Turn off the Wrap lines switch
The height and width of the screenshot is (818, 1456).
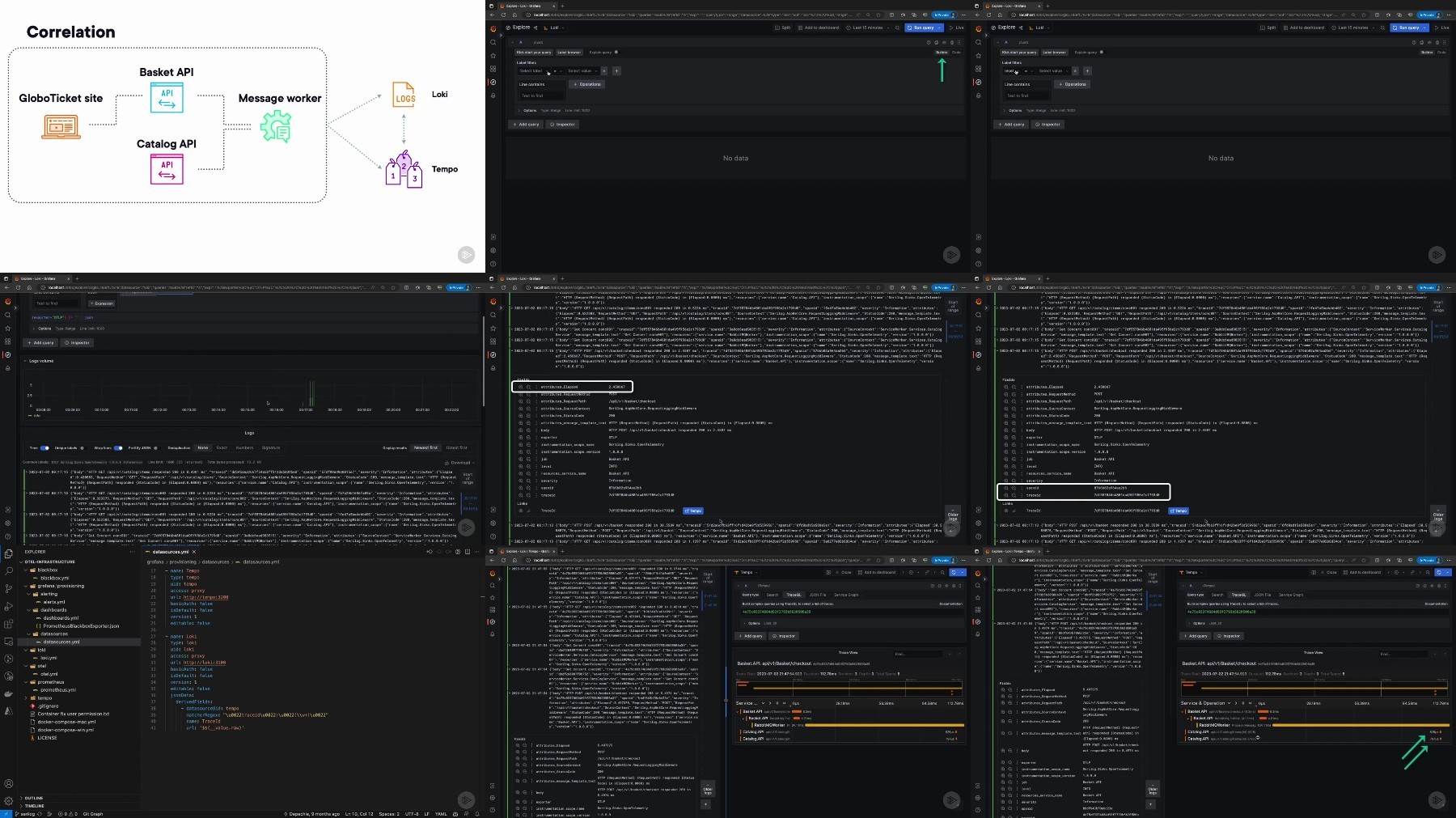pyautogui.click(x=118, y=447)
